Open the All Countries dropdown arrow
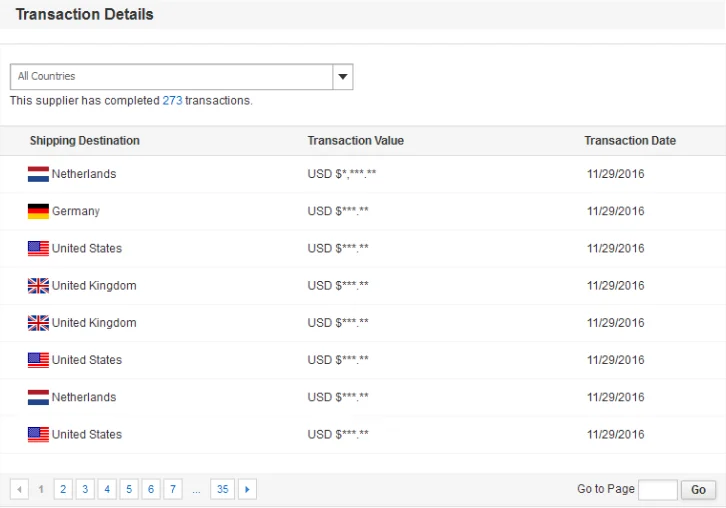 (342, 77)
